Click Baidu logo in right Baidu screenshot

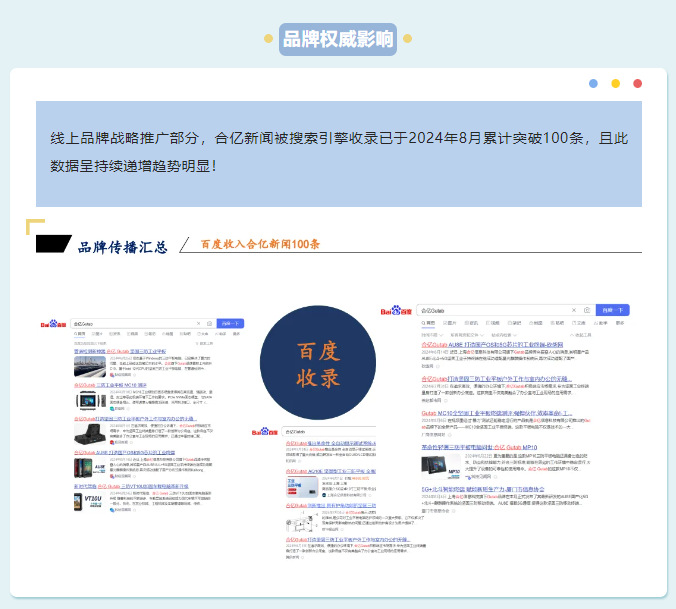396,310
